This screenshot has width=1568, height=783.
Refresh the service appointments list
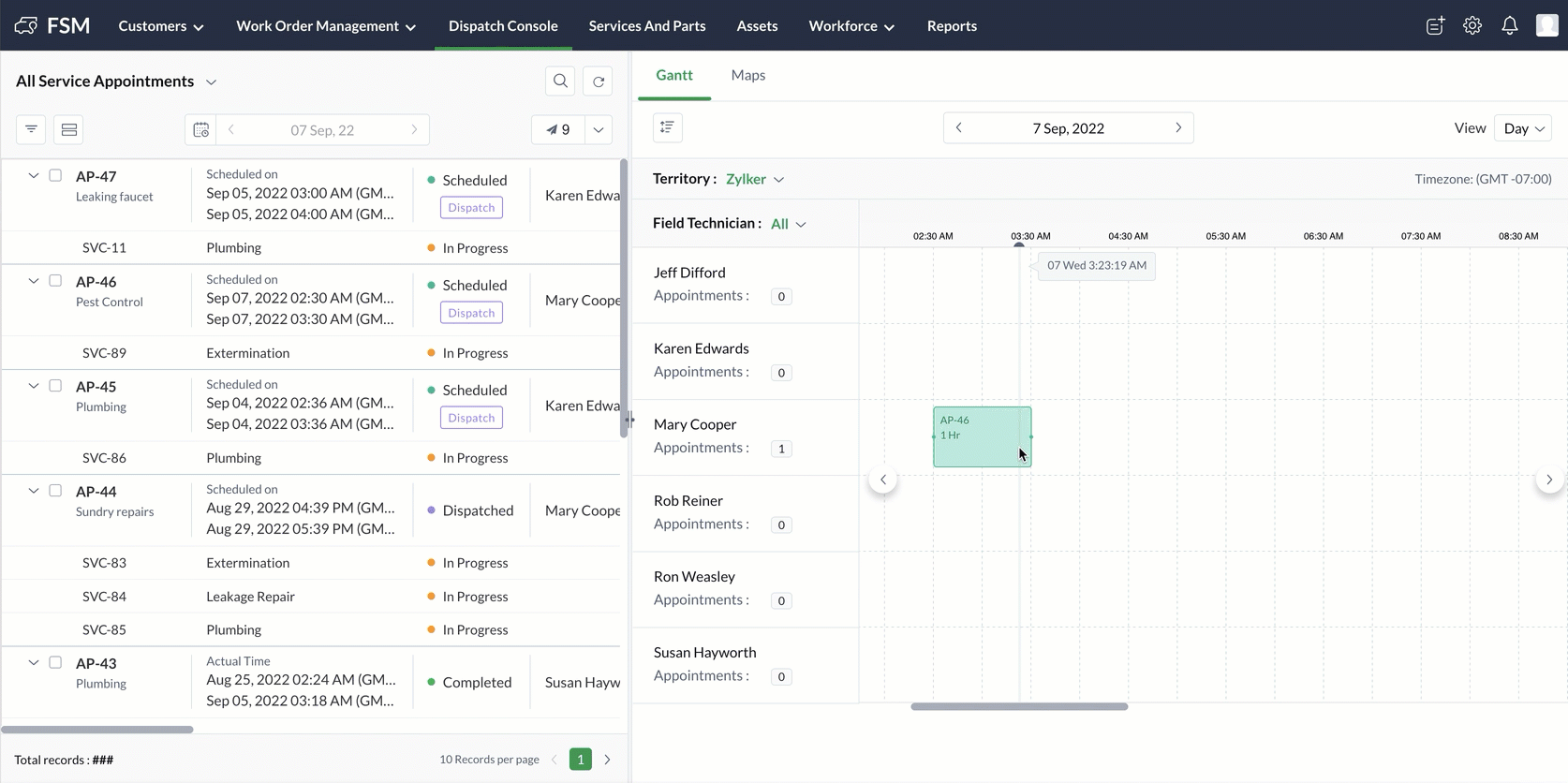(x=598, y=81)
